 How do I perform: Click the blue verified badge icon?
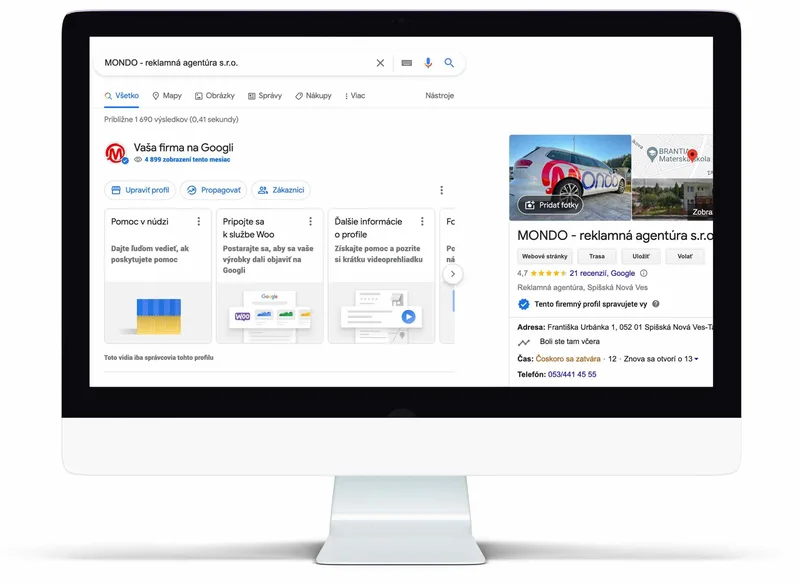(x=523, y=304)
